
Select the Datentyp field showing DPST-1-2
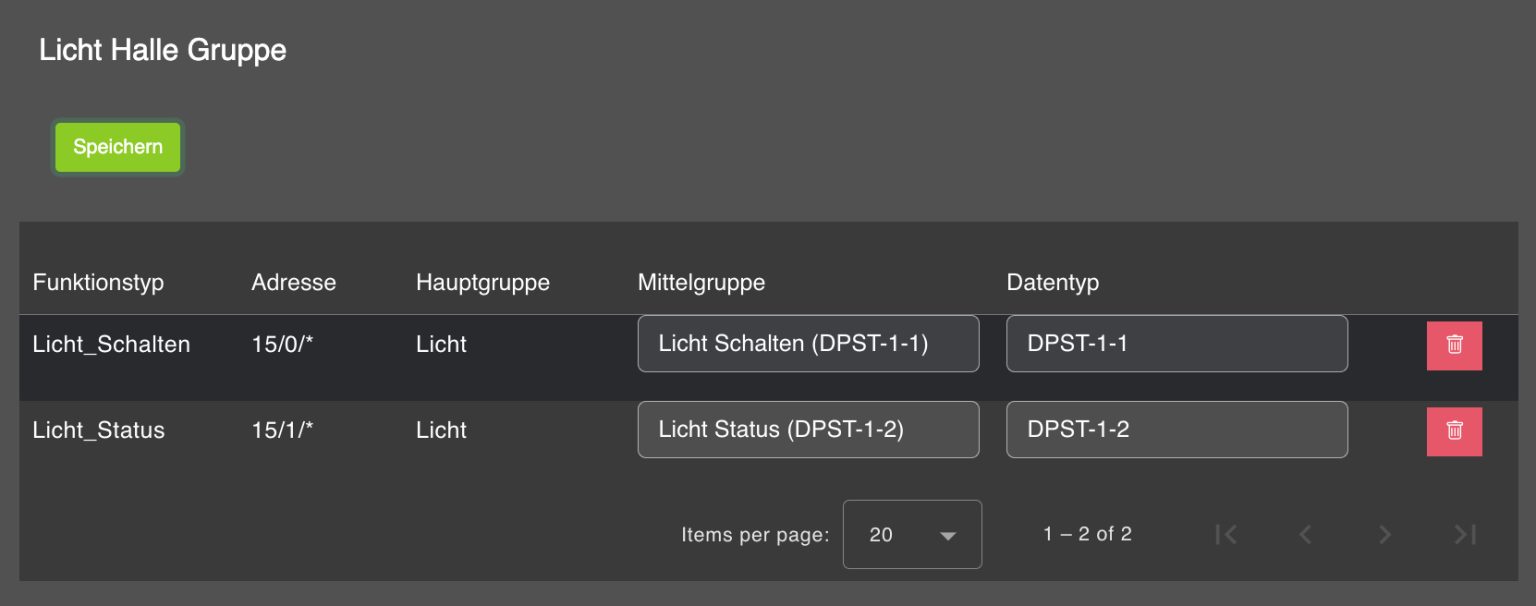click(x=1177, y=429)
